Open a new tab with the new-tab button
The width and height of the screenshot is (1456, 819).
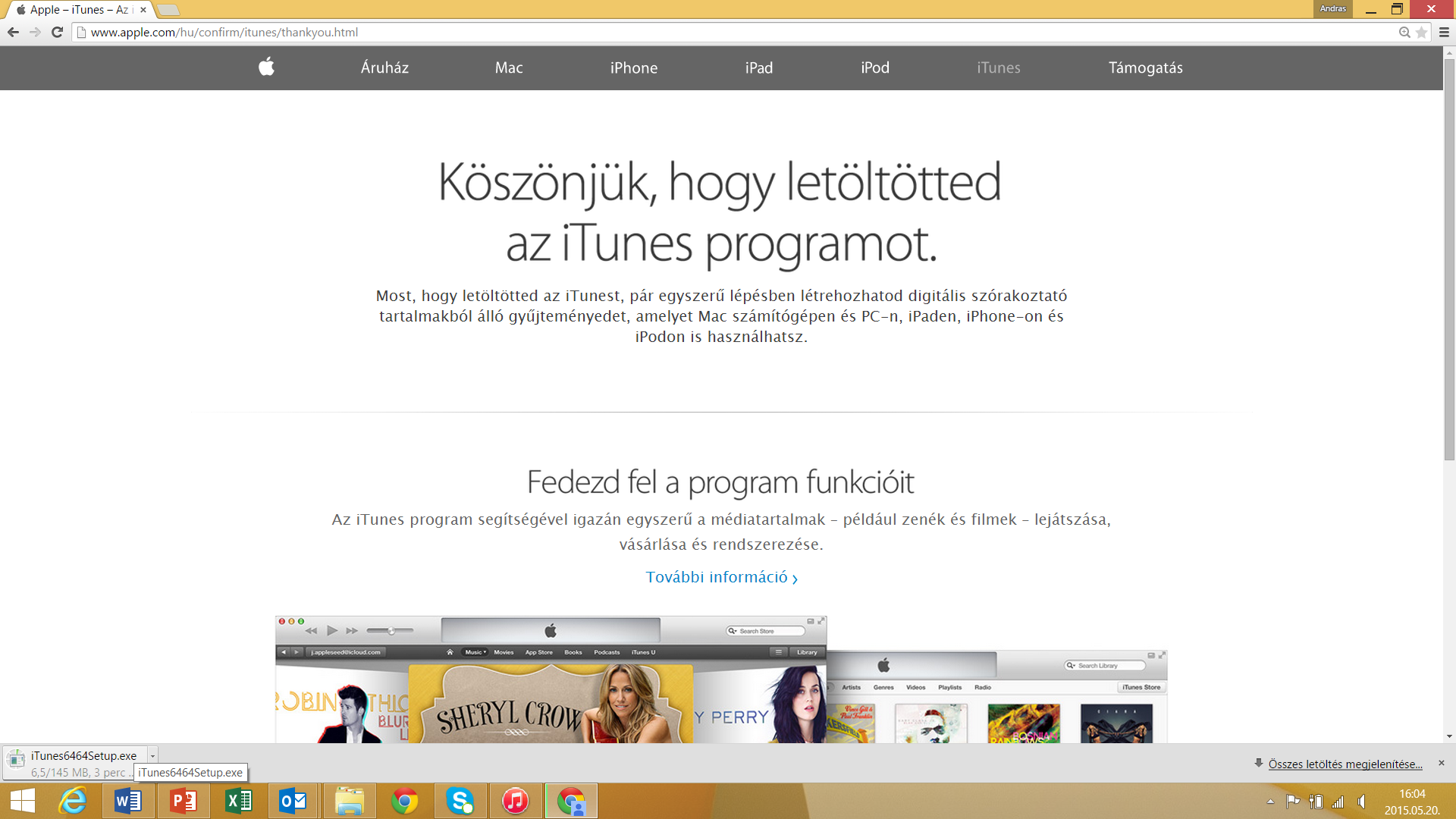pos(168,10)
